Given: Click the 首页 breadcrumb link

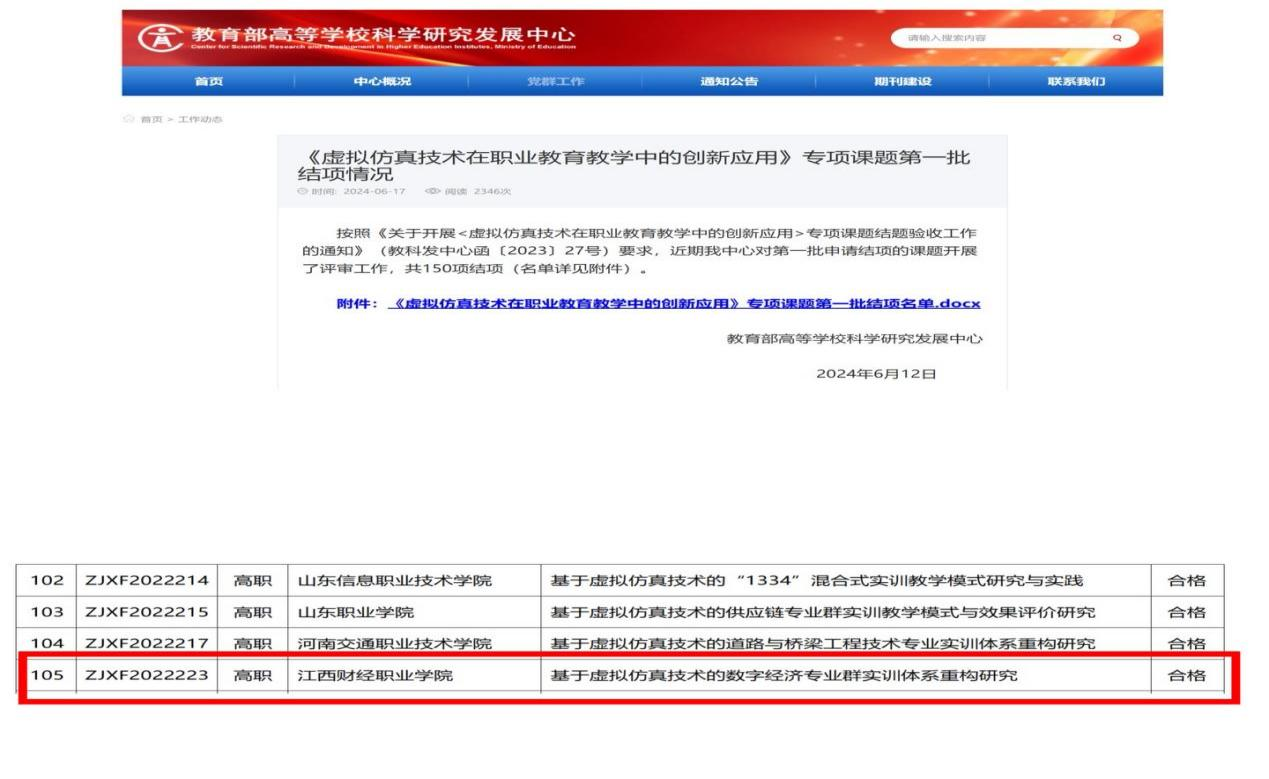Looking at the screenshot, I should coord(151,119).
